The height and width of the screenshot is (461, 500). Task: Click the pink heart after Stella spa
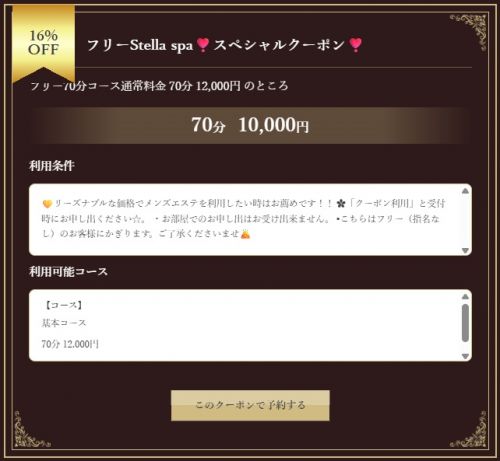203,45
